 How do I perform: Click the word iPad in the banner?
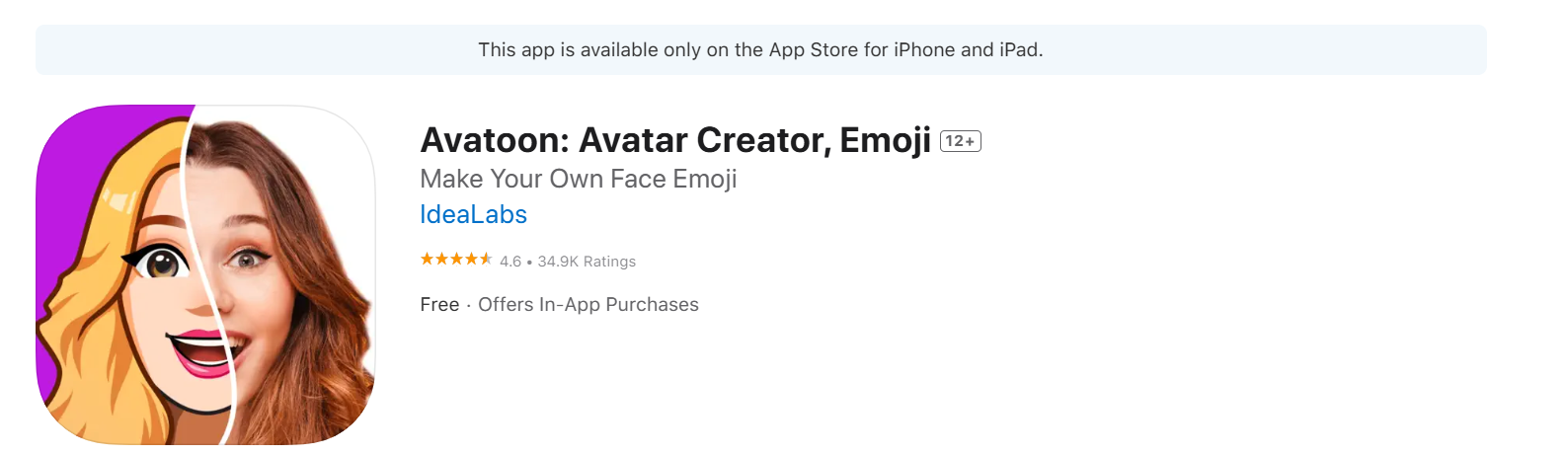[1019, 49]
